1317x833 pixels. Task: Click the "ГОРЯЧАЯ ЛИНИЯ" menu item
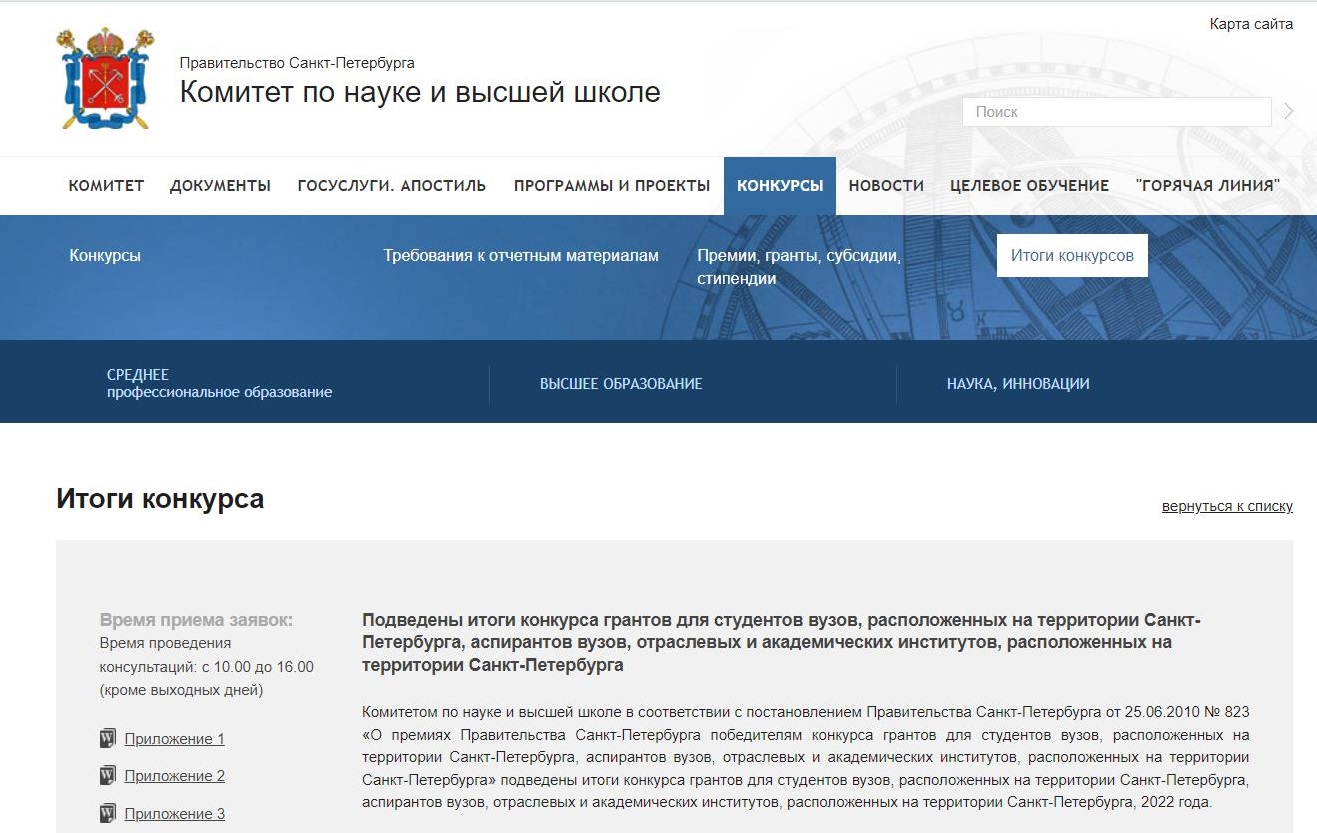click(x=1207, y=186)
